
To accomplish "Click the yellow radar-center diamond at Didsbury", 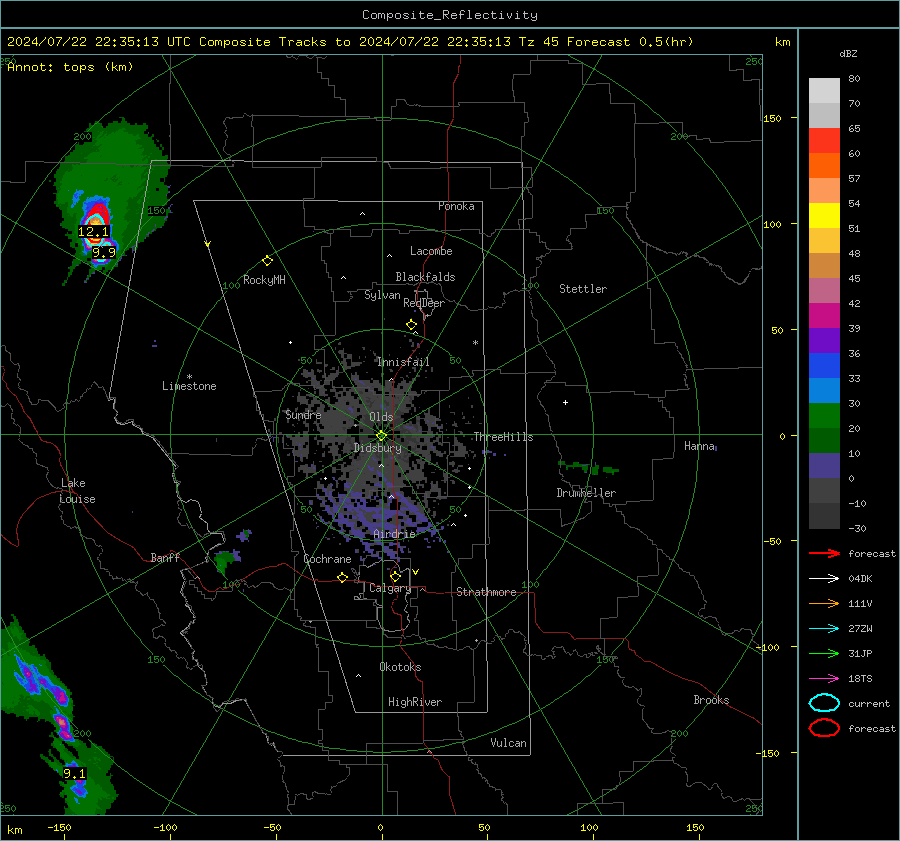I will pyautogui.click(x=381, y=436).
